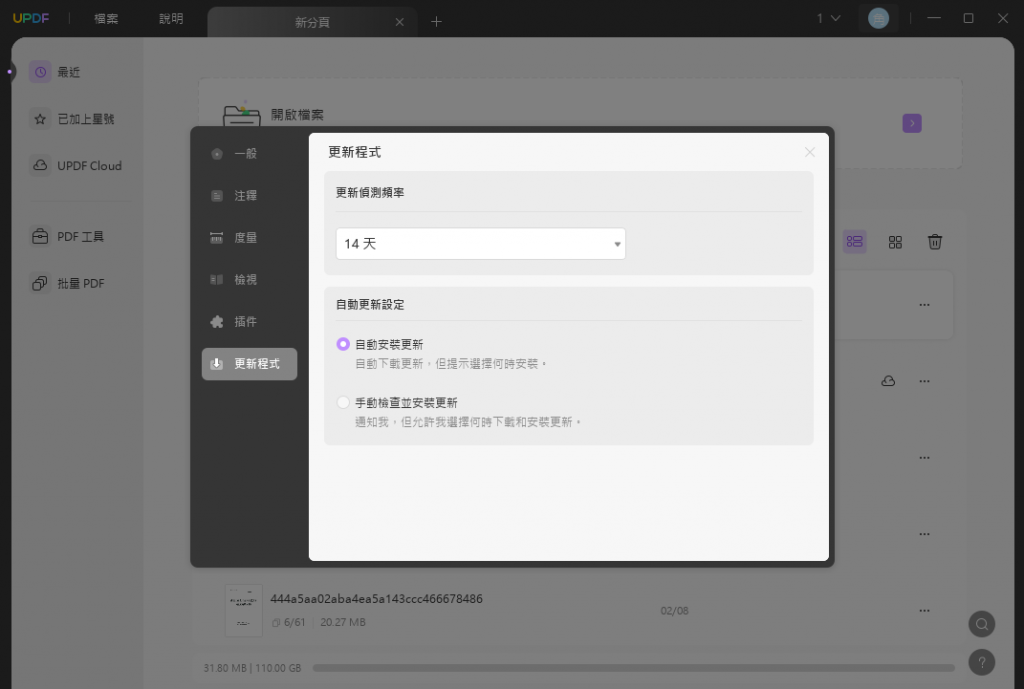Open the 注釋 settings category

coord(248,195)
